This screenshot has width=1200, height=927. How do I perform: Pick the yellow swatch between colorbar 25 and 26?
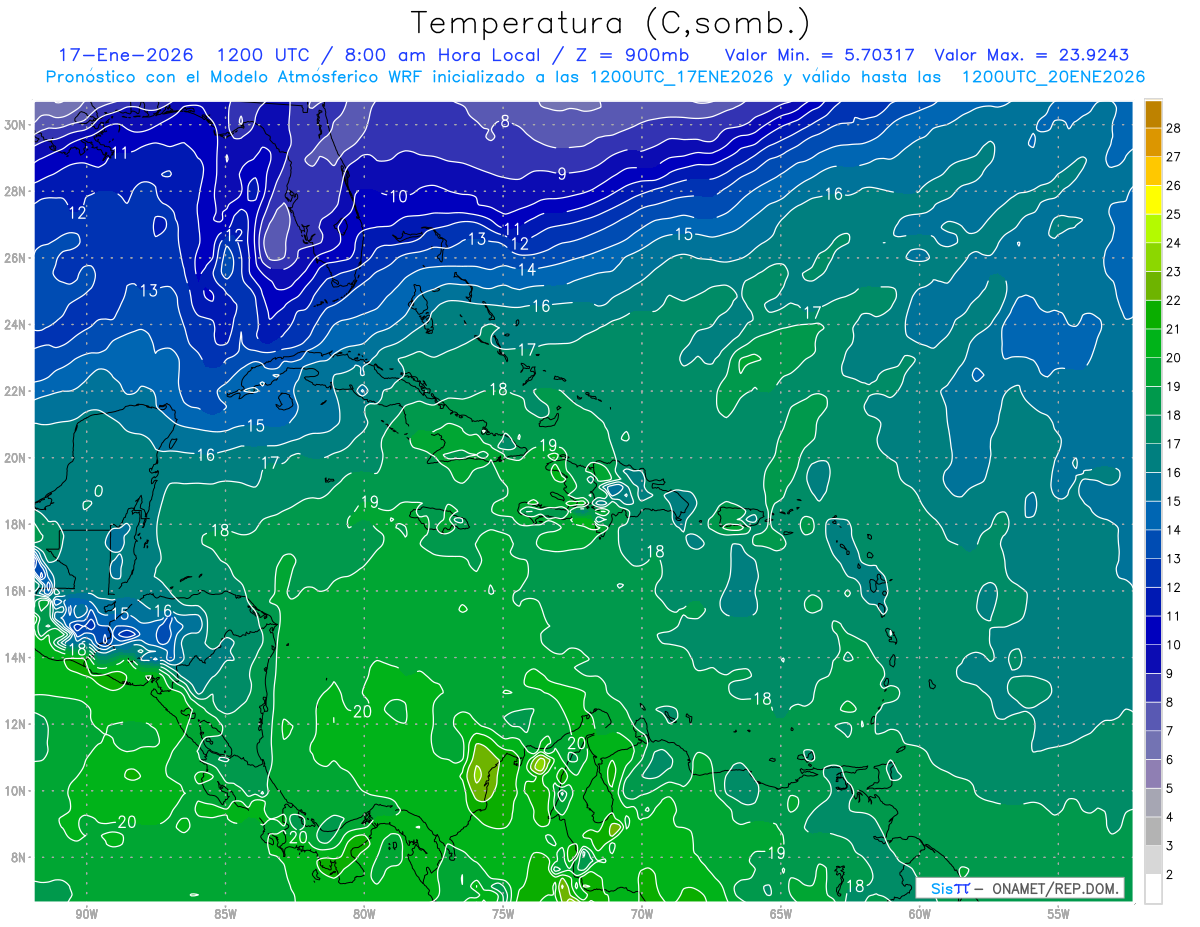(1154, 199)
